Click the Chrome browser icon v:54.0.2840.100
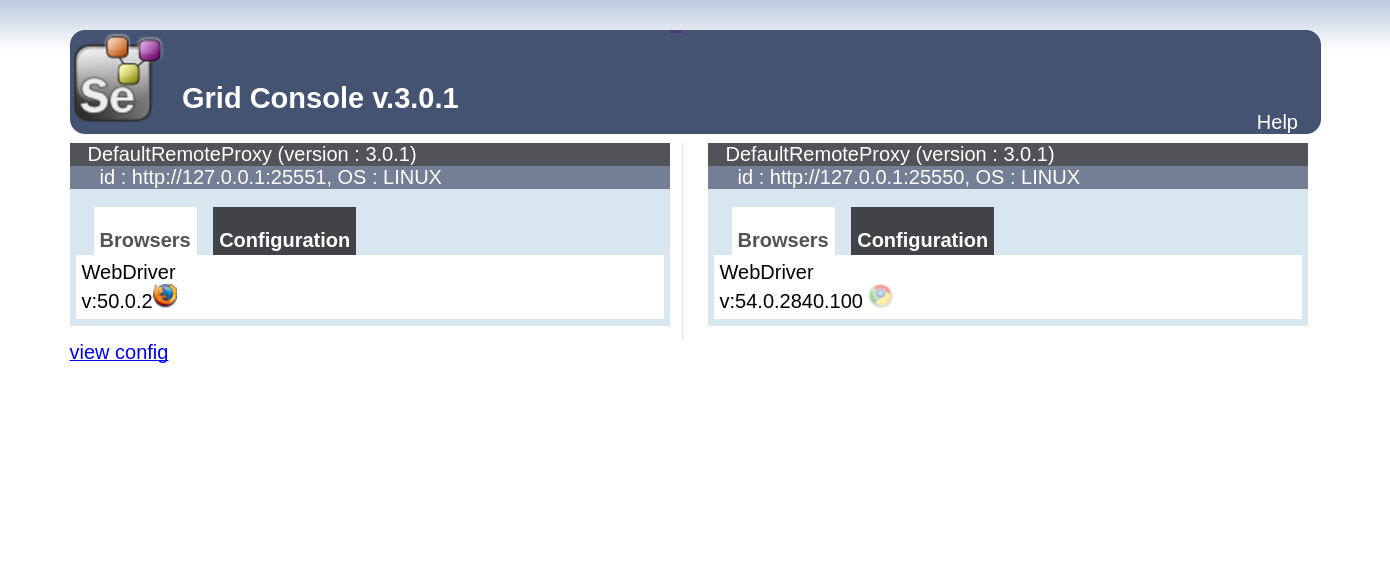The image size is (1390, 574). (x=880, y=296)
